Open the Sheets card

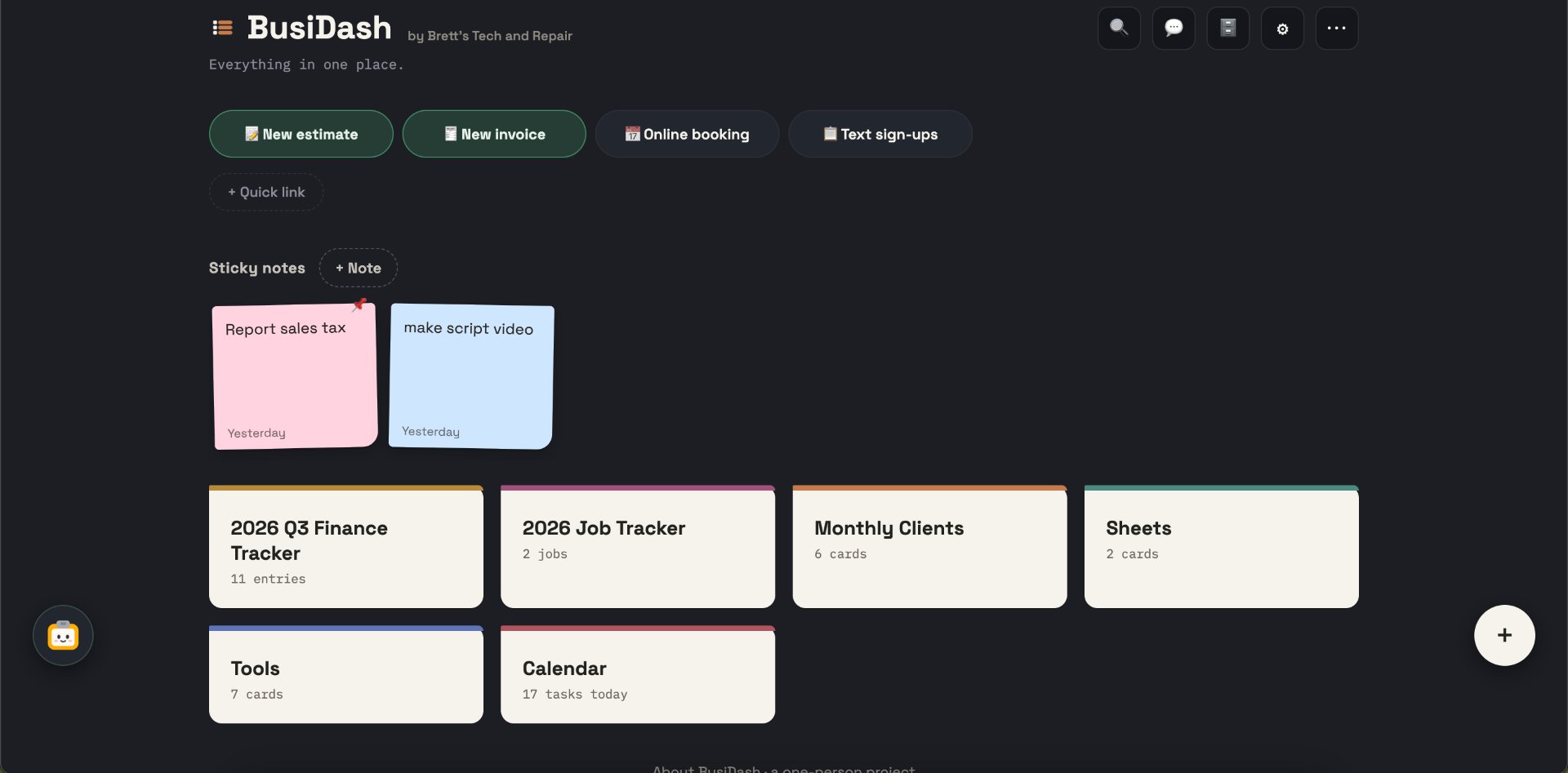point(1222,547)
